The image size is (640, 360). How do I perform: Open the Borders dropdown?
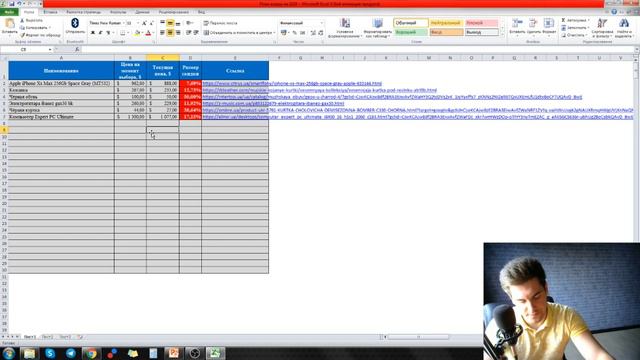(128, 32)
